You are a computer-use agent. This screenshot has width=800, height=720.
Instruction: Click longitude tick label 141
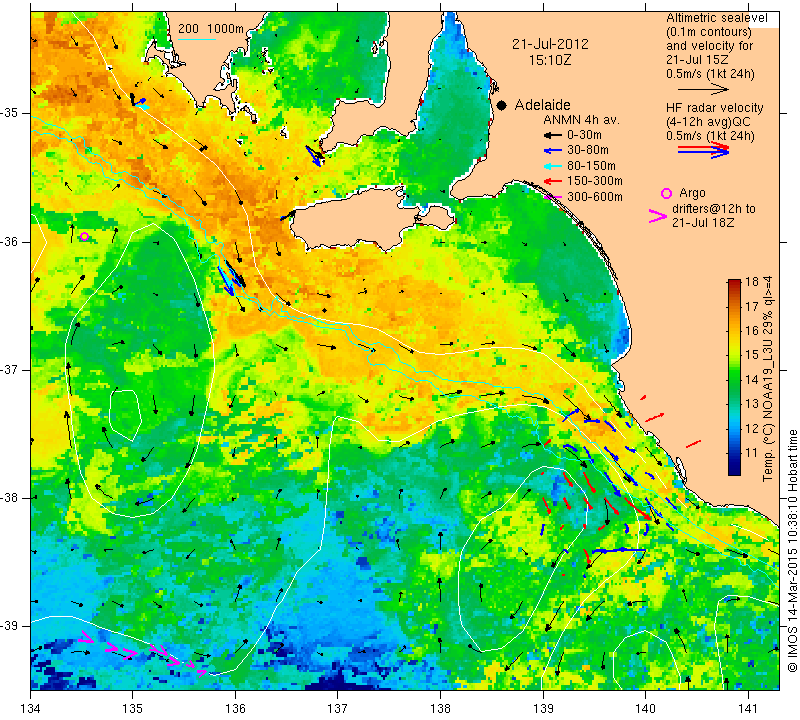tap(748, 709)
